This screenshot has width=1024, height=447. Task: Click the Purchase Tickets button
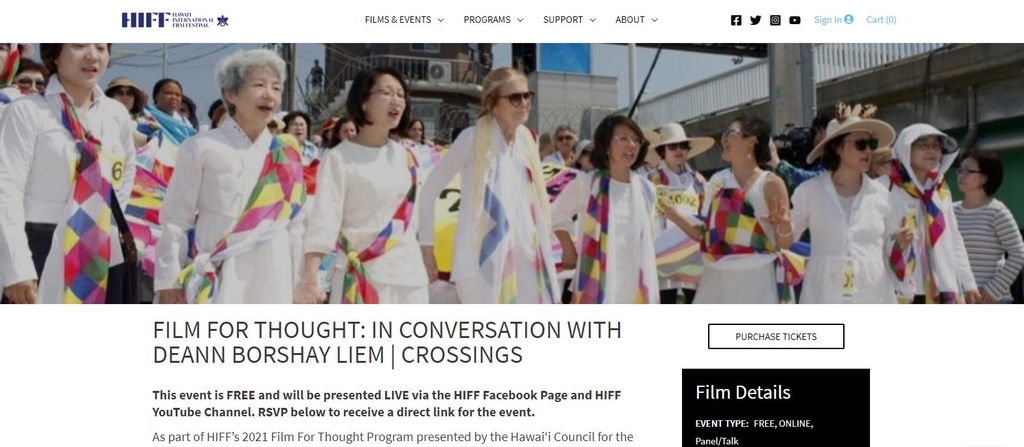point(776,337)
